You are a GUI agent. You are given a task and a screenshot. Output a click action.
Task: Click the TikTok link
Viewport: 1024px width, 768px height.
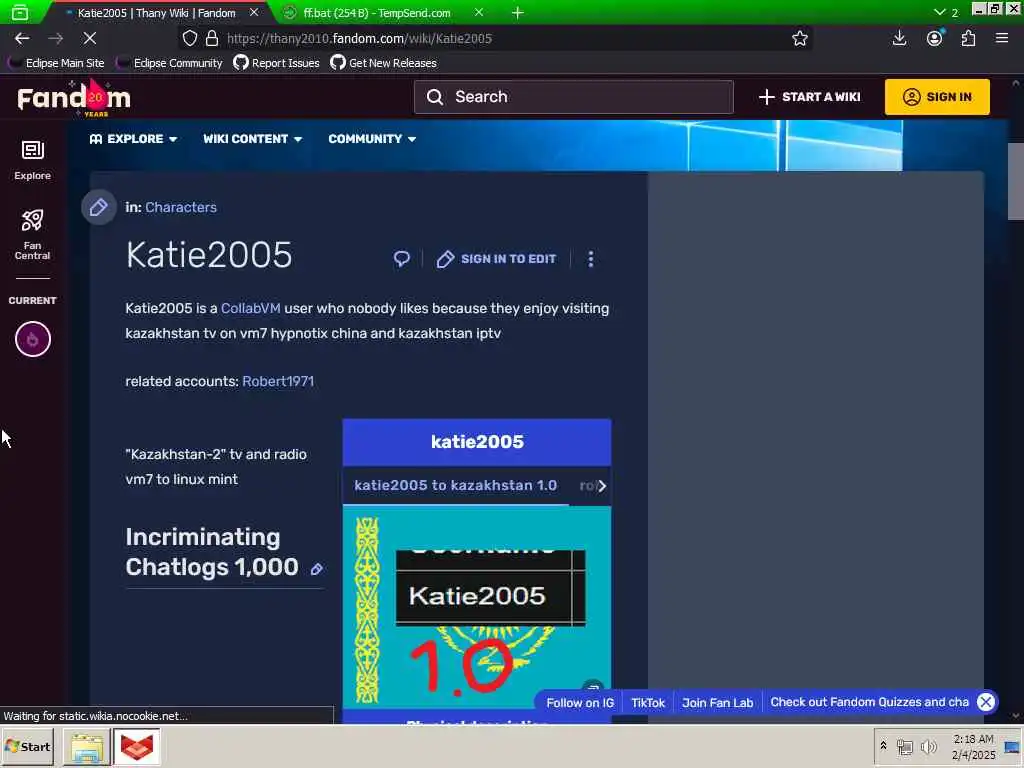pyautogui.click(x=648, y=703)
